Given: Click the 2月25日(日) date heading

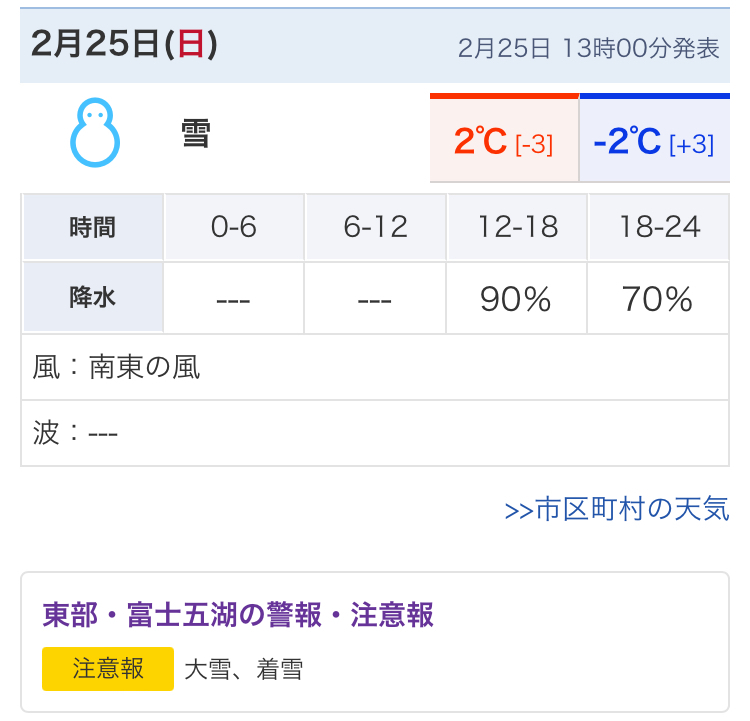Looking at the screenshot, I should point(124,45).
